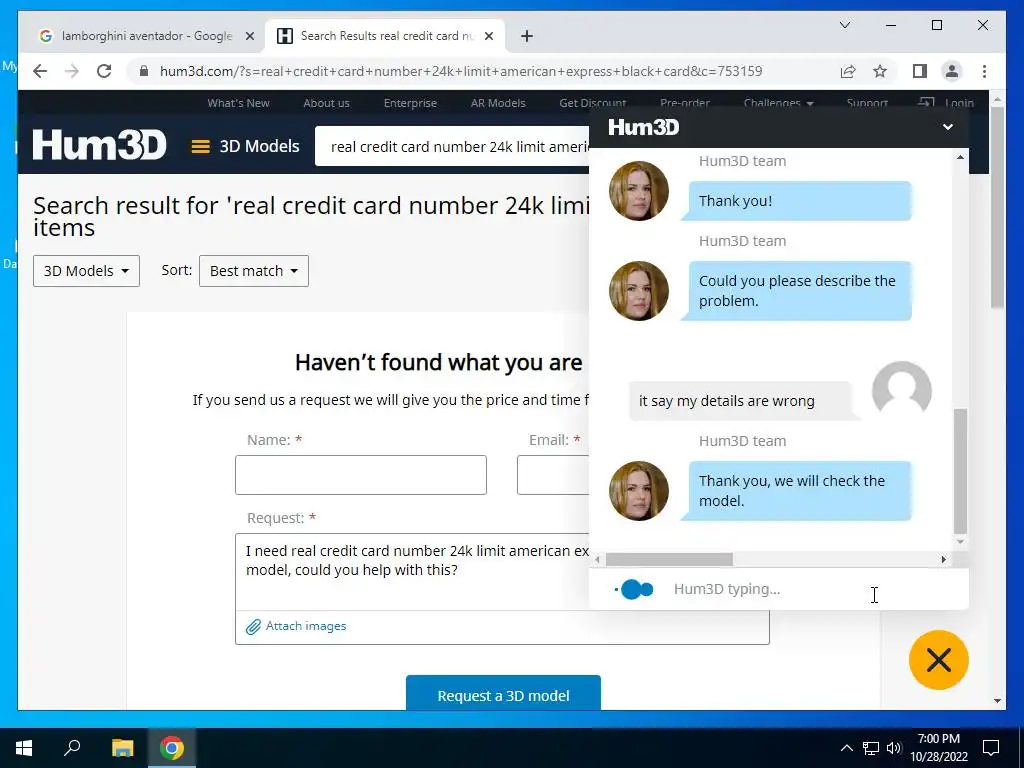Click the 'it say my details are wrong' message

pos(743,401)
